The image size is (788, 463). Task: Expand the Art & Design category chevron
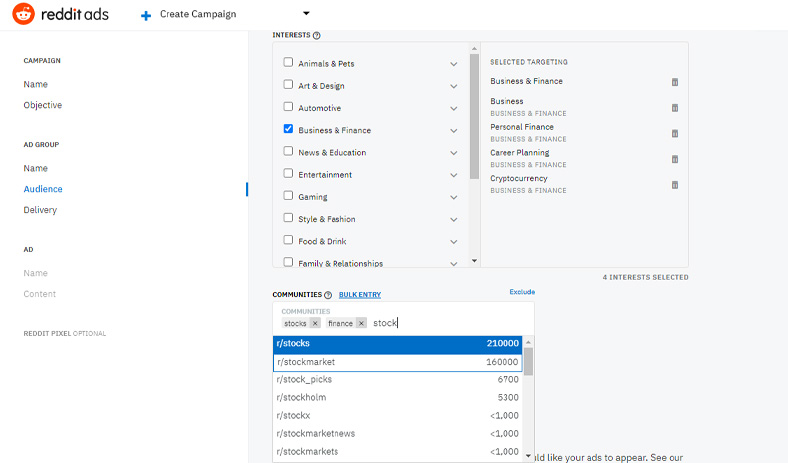click(x=454, y=86)
